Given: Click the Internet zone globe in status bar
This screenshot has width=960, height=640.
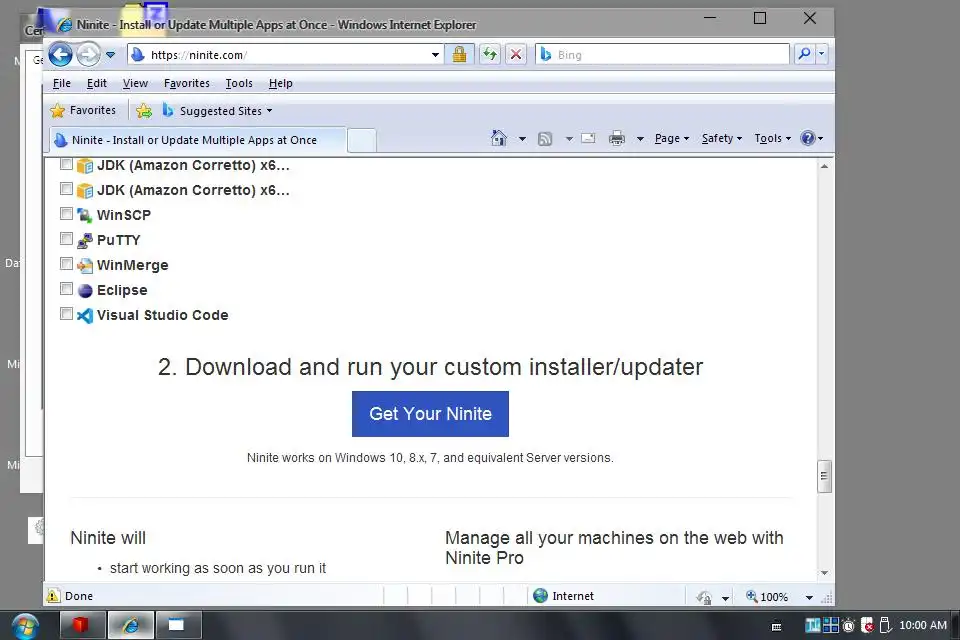Looking at the screenshot, I should click(541, 596).
